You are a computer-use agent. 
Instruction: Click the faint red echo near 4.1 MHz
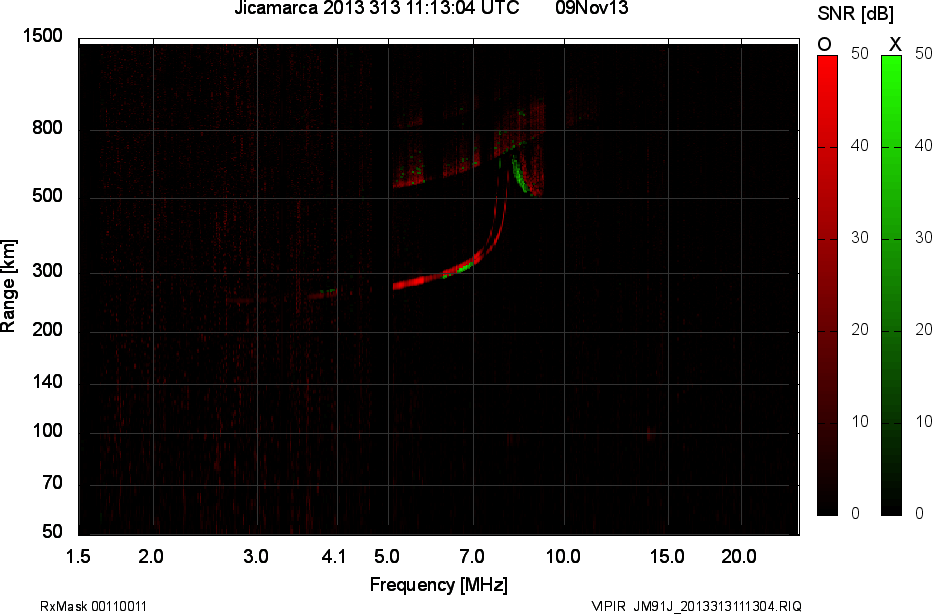323,294
